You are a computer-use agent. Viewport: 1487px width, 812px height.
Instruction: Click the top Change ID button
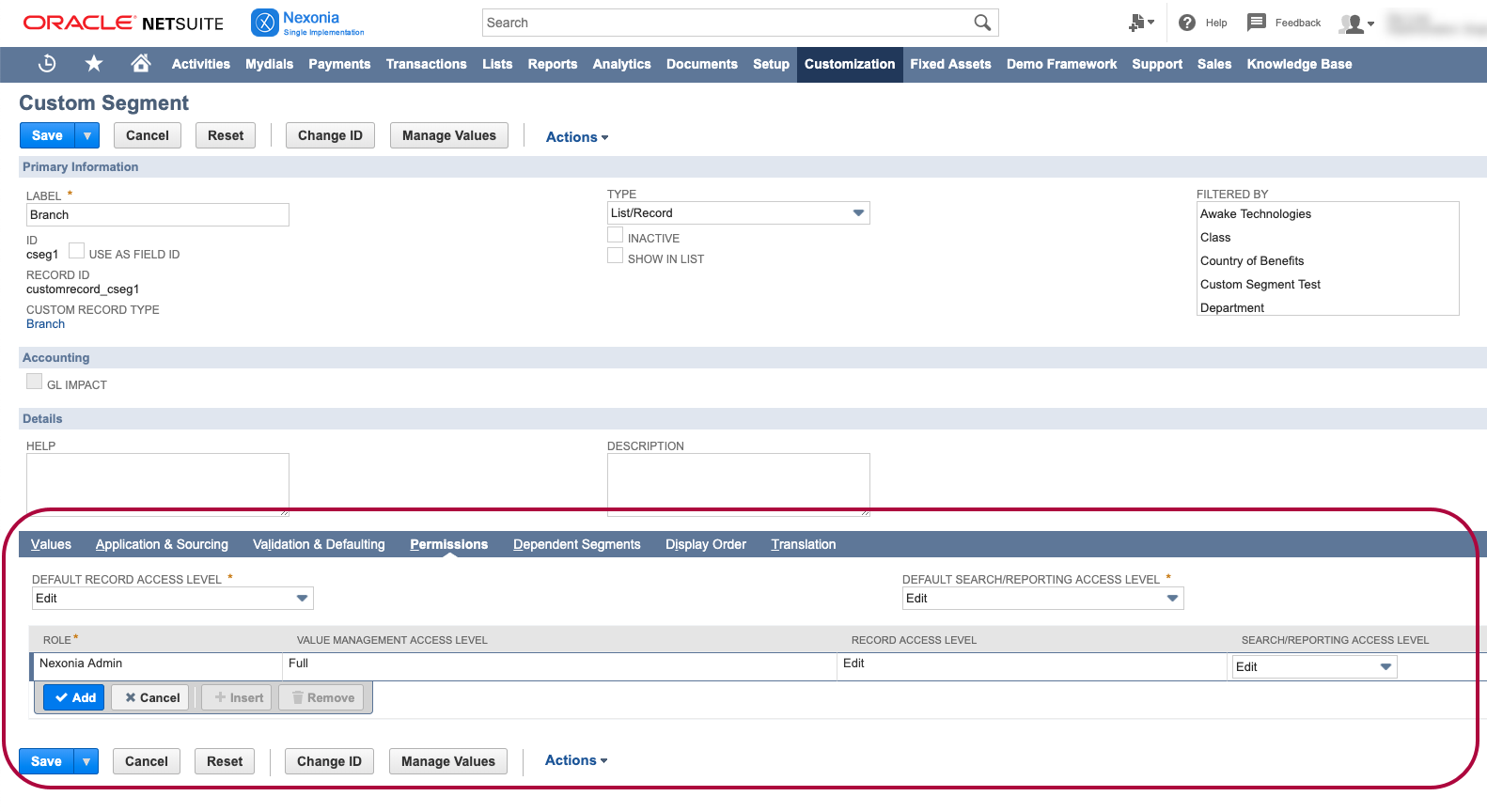click(x=330, y=135)
